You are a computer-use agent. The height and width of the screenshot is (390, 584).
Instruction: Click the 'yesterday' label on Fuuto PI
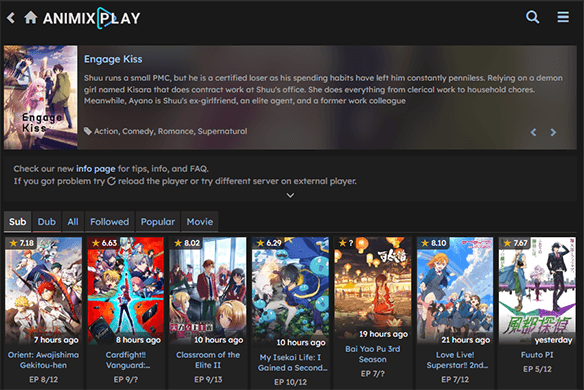point(553,340)
